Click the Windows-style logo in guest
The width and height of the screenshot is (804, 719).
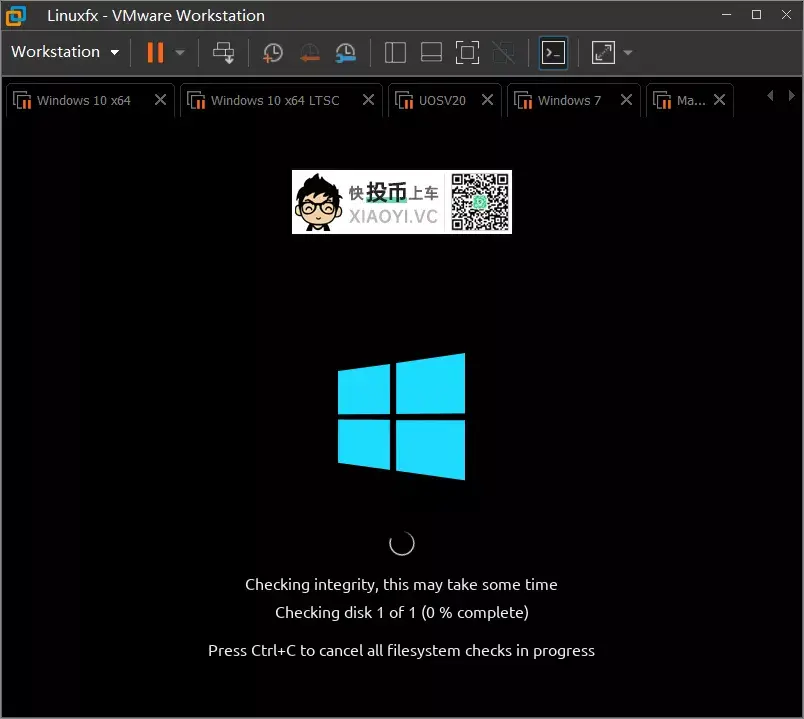(401, 416)
